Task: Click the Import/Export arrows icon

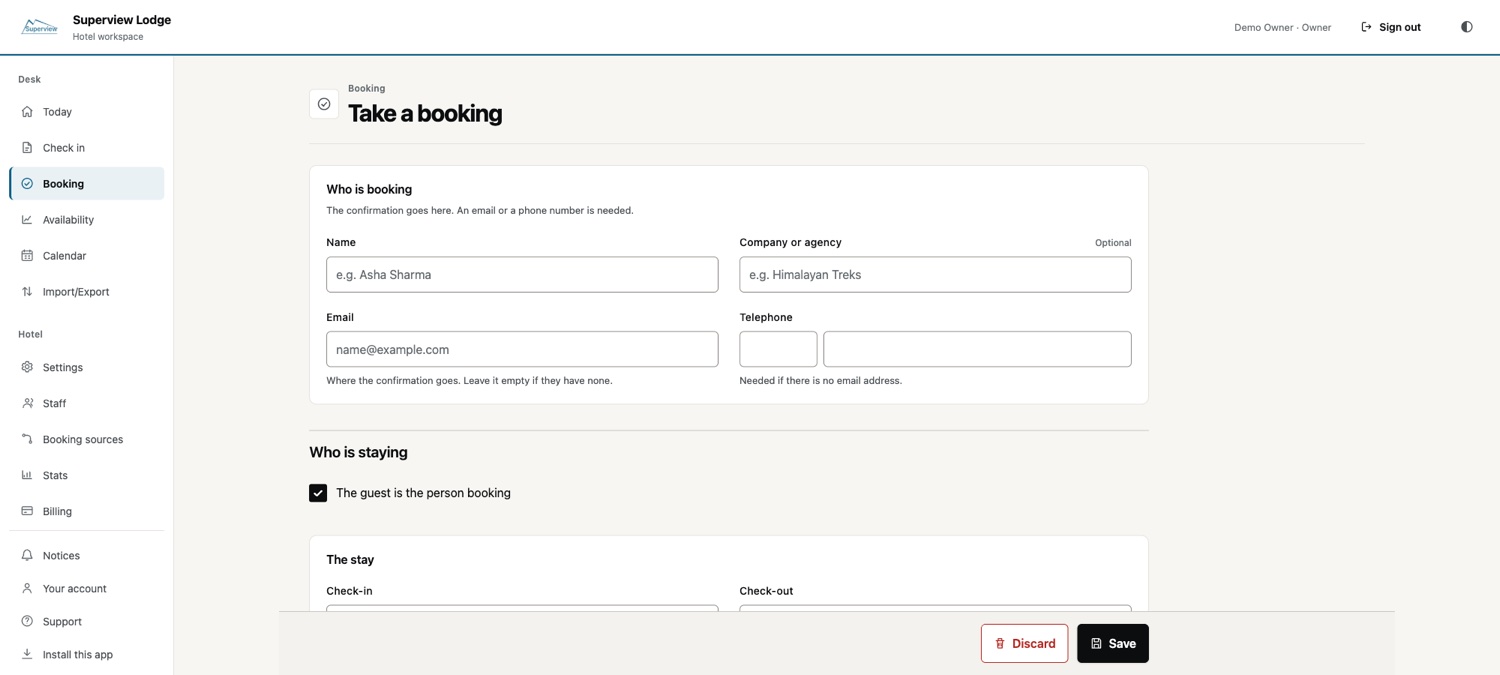Action: tap(27, 292)
